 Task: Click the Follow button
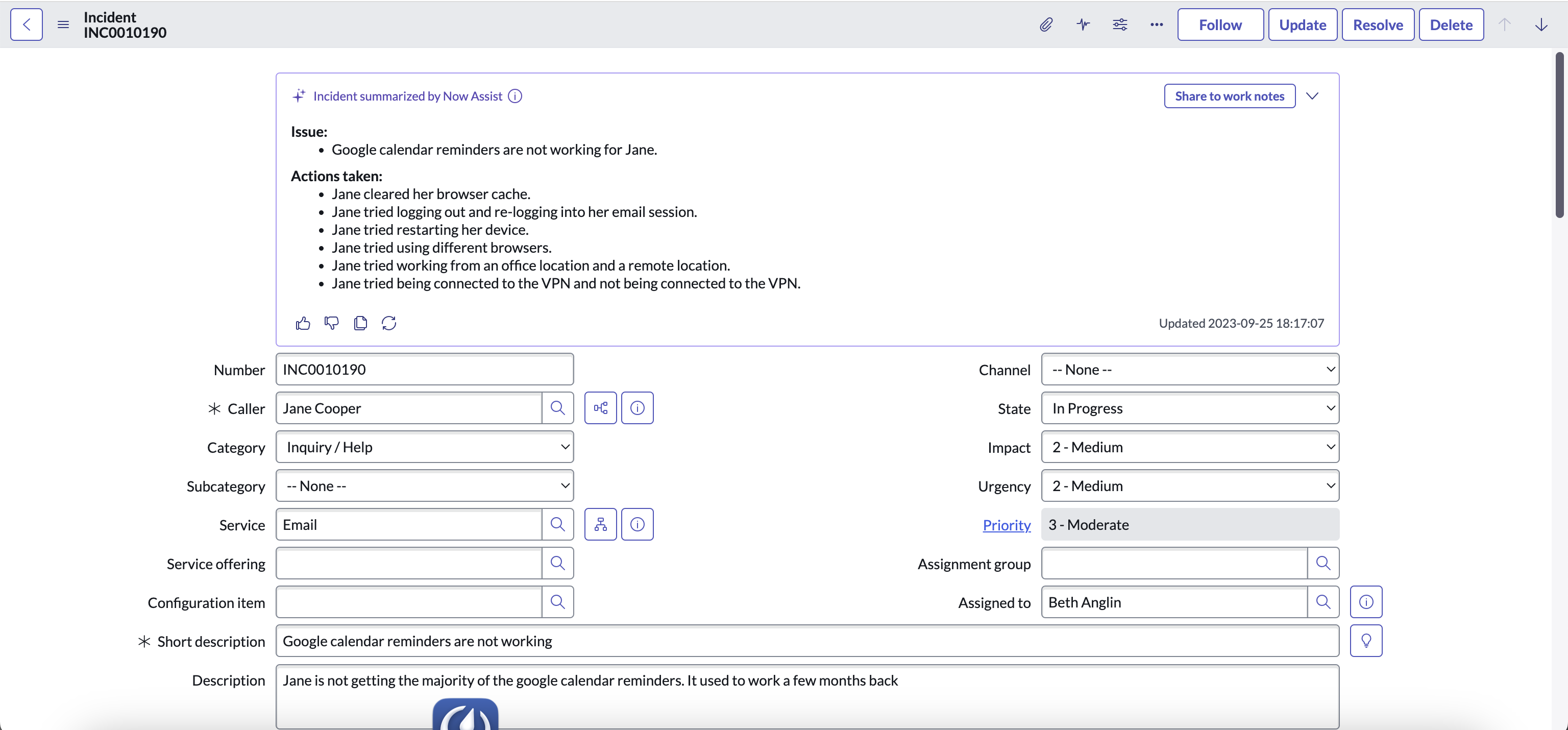pos(1220,25)
